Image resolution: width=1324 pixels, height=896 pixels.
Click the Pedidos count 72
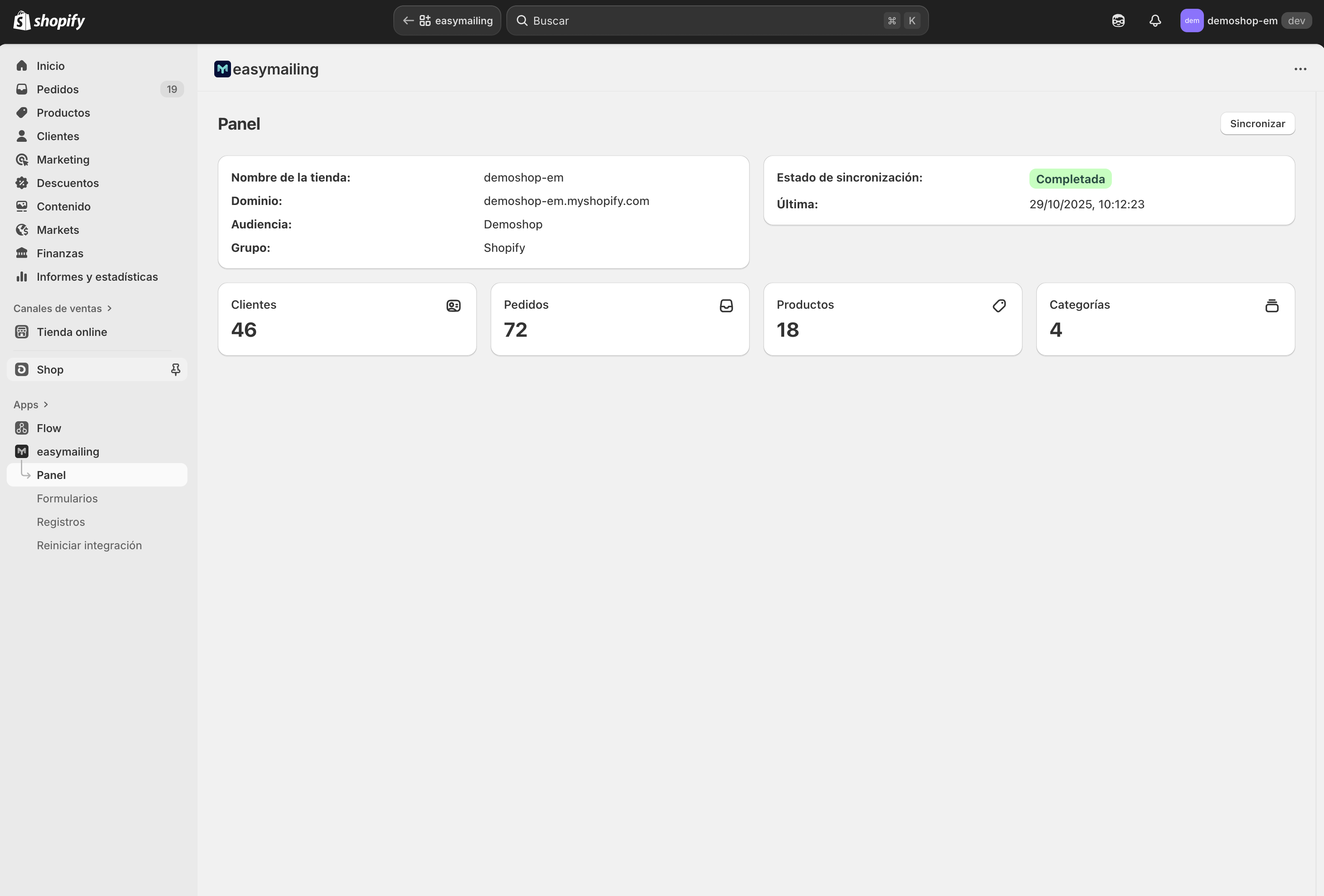tap(516, 330)
